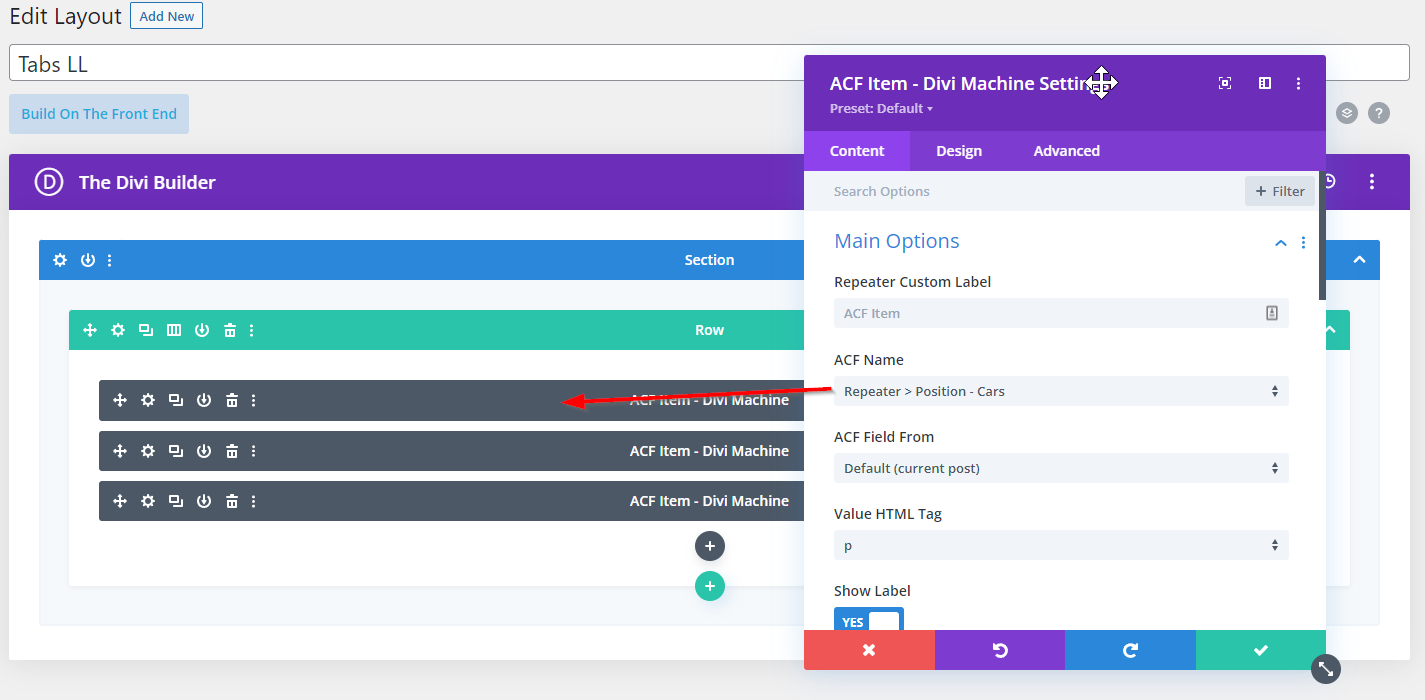The image size is (1425, 700).
Task: Click the Row columns layout icon
Action: coord(174,330)
